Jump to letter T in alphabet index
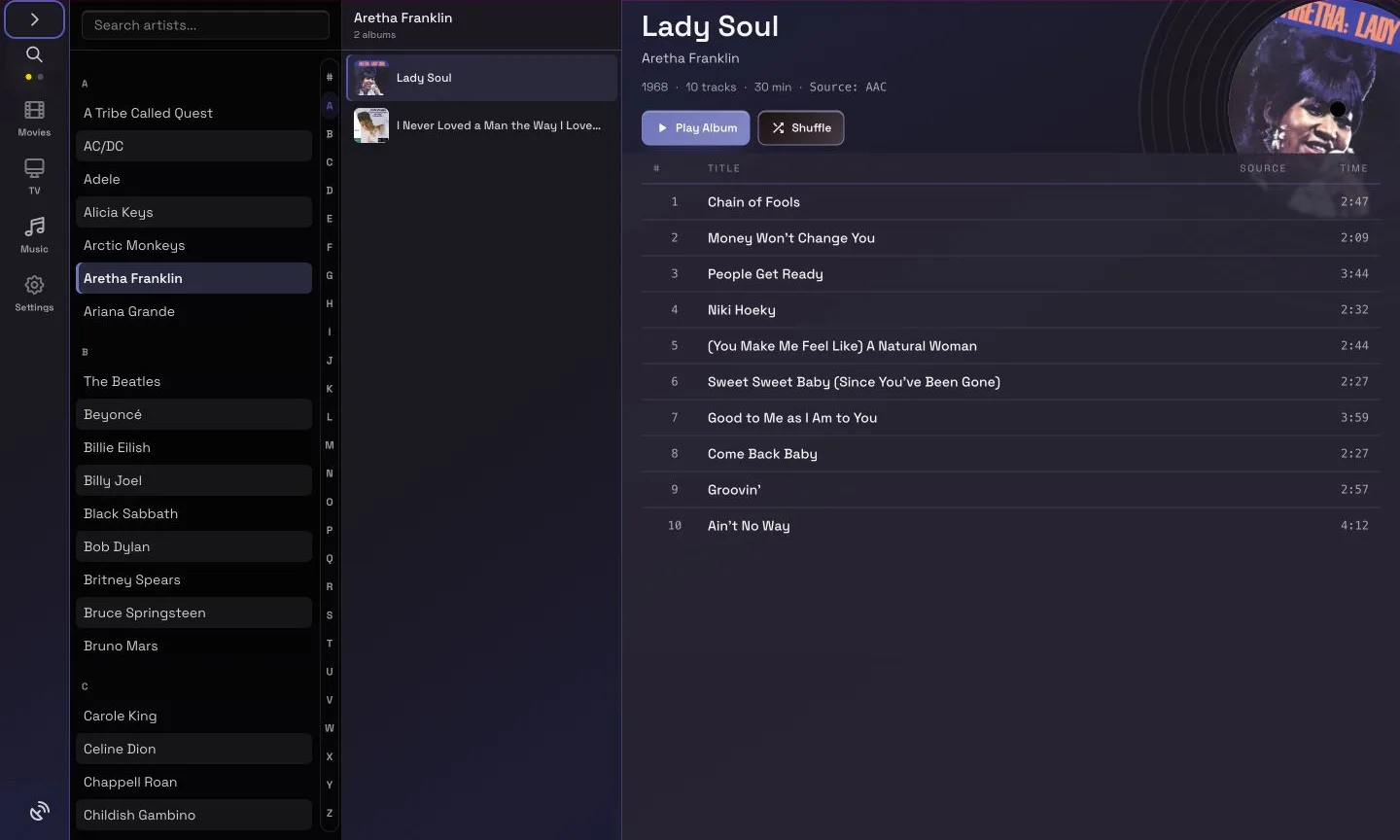Viewport: 1400px width, 840px height. (330, 644)
